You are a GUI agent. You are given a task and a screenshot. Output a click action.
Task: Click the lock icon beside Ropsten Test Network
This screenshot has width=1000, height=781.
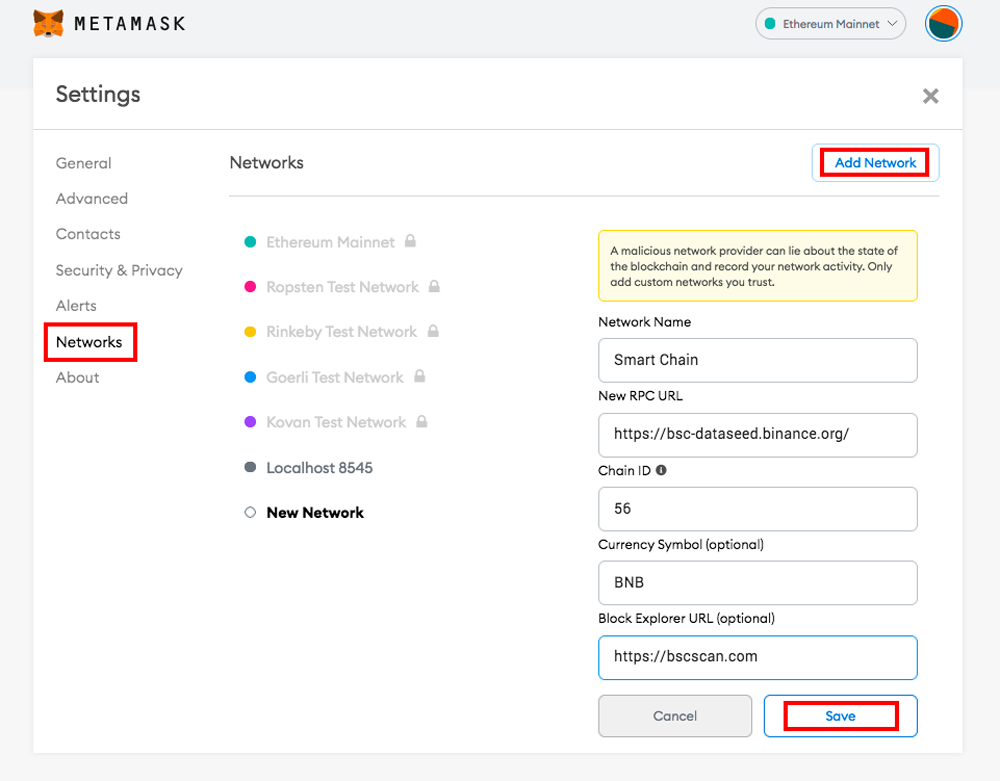[434, 286]
